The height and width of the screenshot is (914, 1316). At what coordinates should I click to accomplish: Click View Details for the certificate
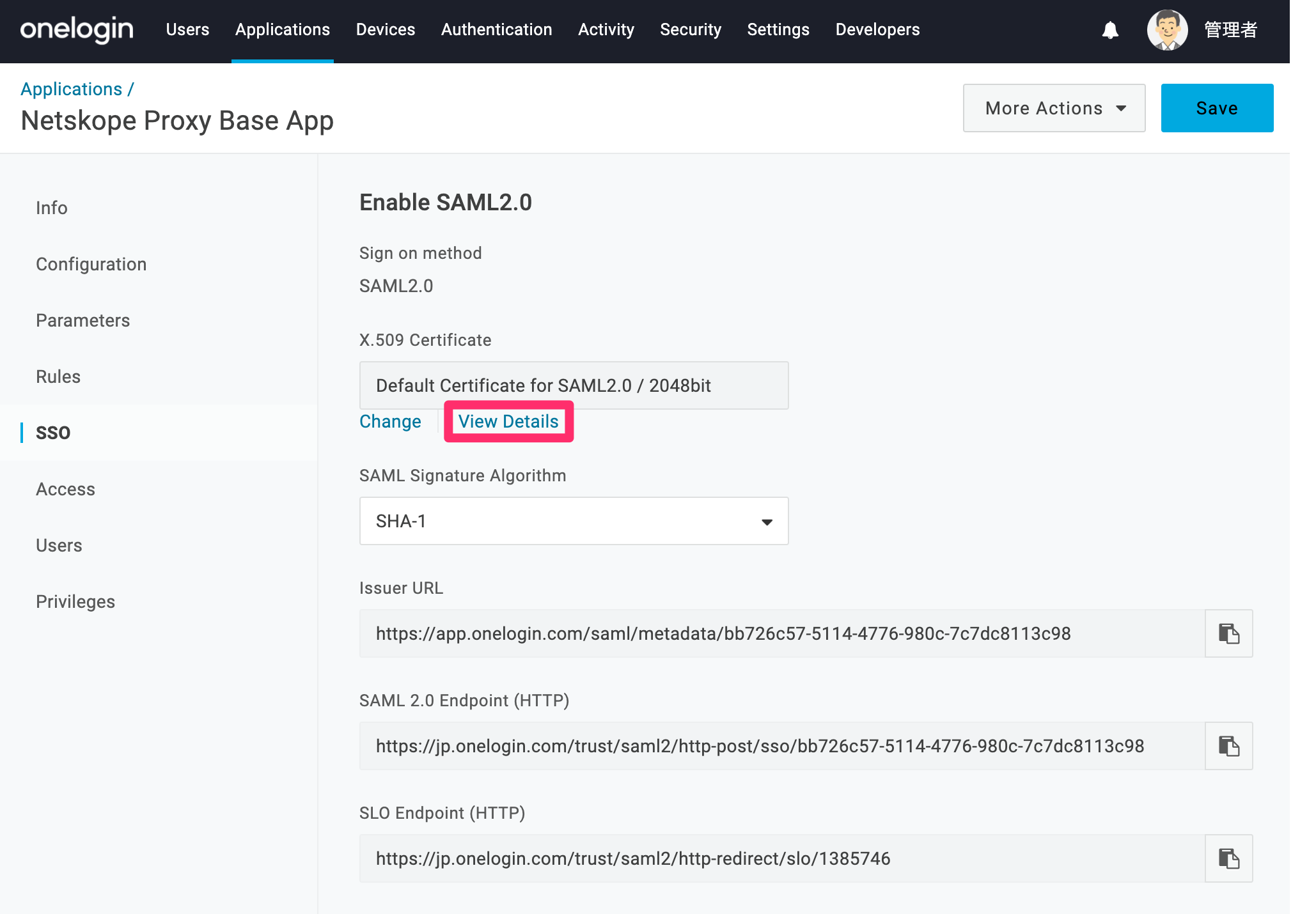point(508,422)
